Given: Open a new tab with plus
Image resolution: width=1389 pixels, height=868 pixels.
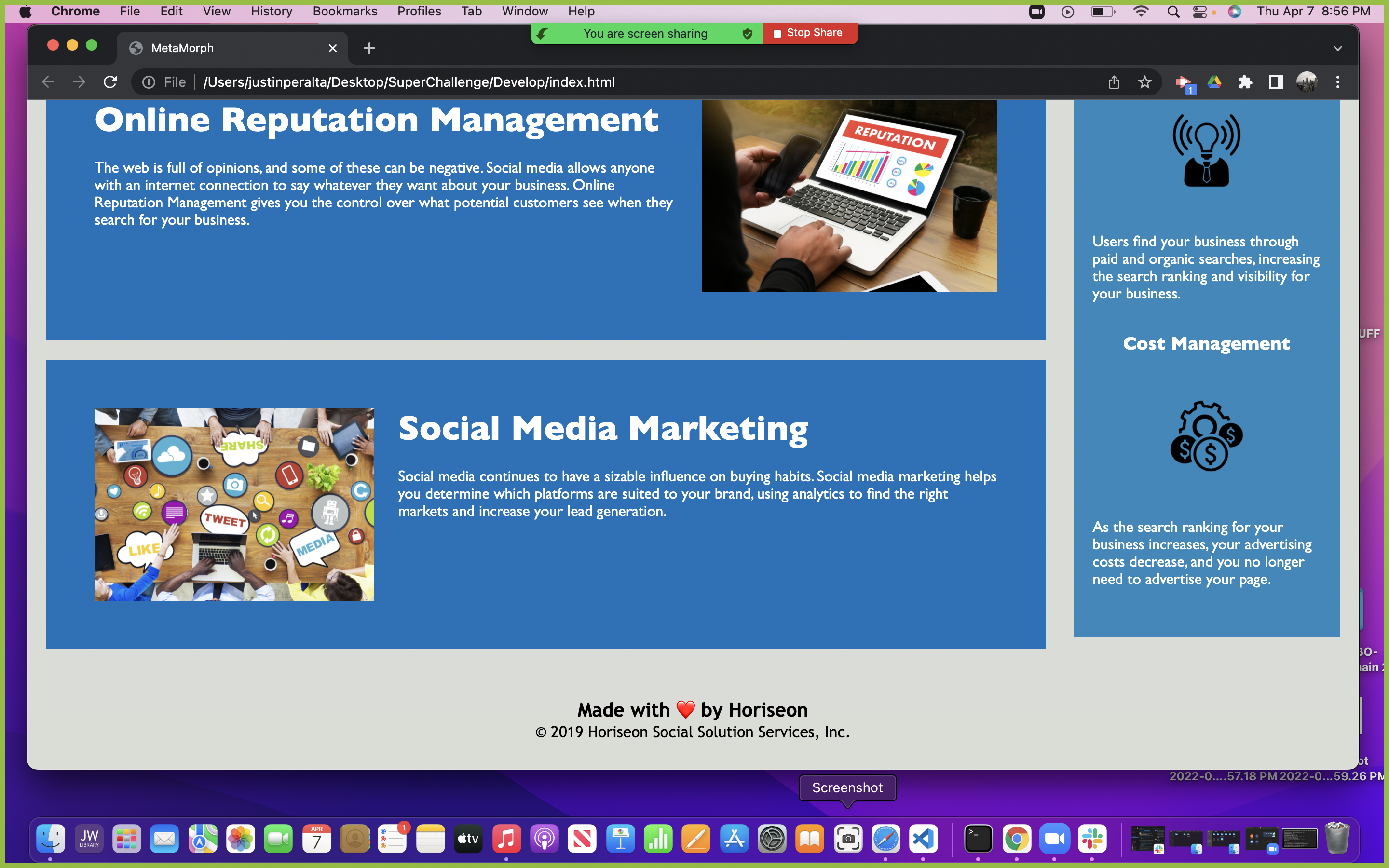Looking at the screenshot, I should (369, 48).
